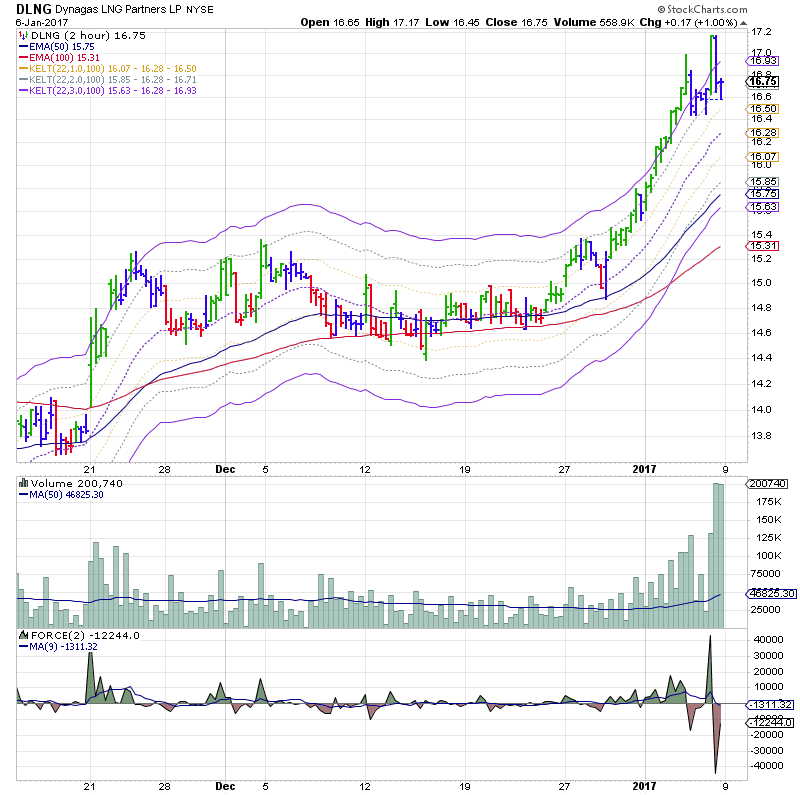This screenshot has width=800, height=795.
Task: Click the -12244.0 force index tag
Action: [x=770, y=723]
